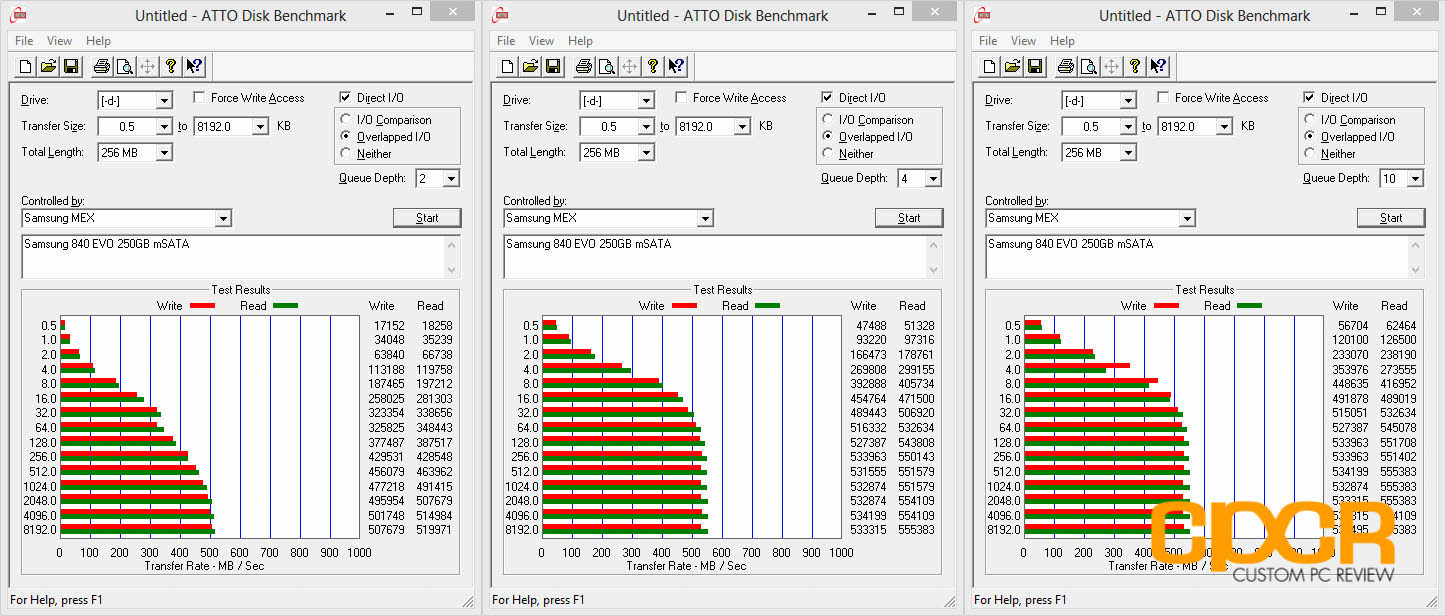Click description scrollbar down arrow, Queue Depth 4 window
This screenshot has height=616, width=1446.
(935, 270)
